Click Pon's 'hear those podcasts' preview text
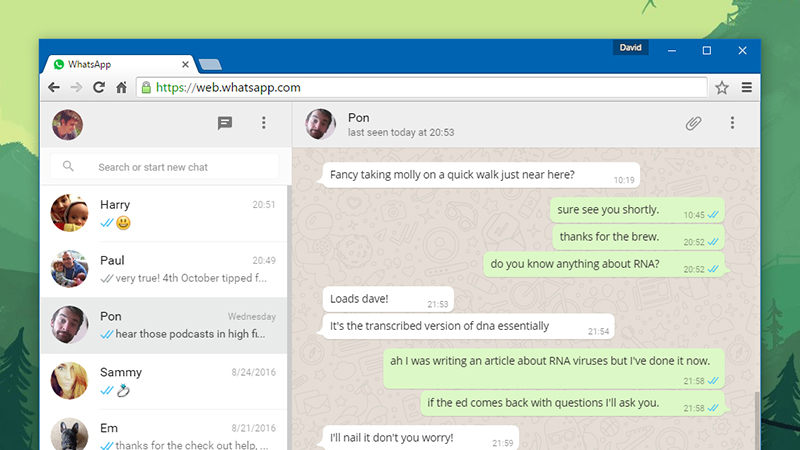The image size is (800, 450). point(190,334)
